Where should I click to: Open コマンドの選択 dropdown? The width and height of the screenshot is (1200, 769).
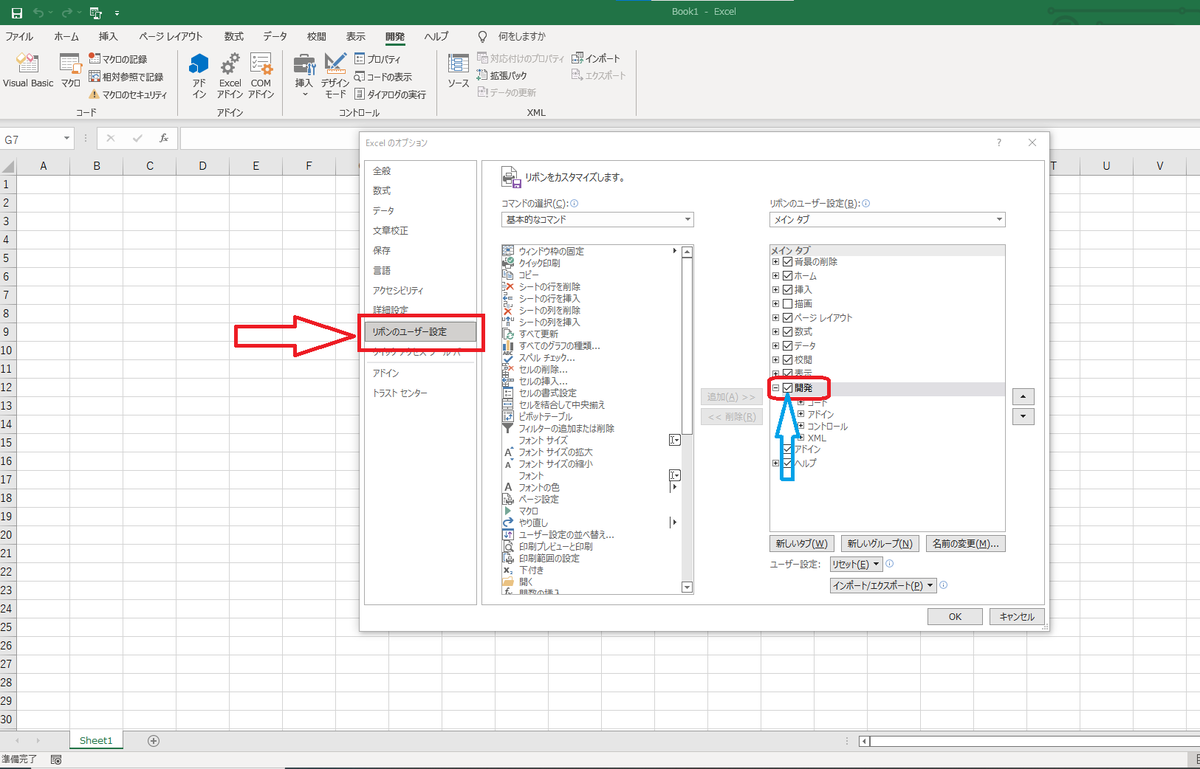pos(597,220)
